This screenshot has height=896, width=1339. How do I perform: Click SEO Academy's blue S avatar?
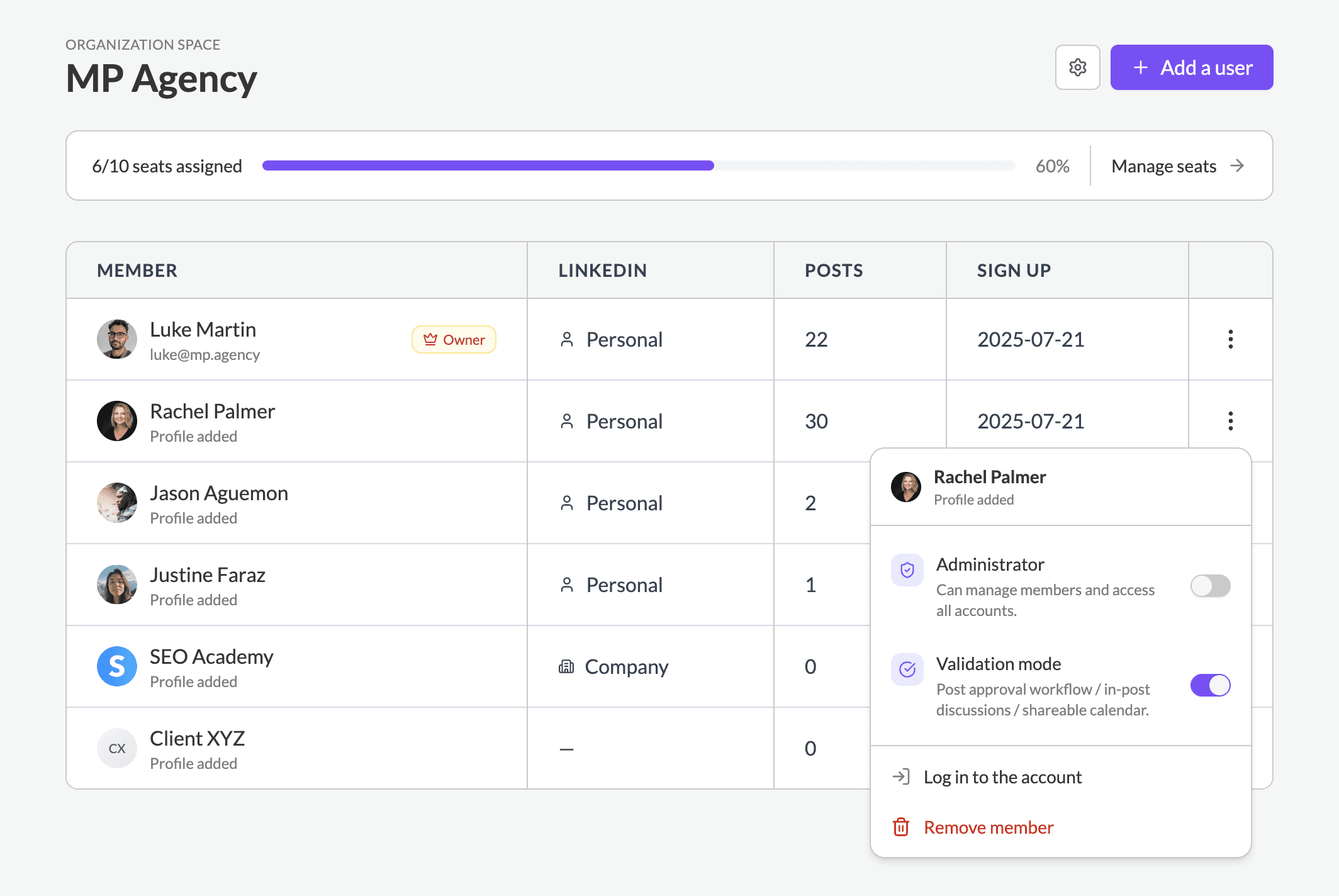(x=117, y=666)
